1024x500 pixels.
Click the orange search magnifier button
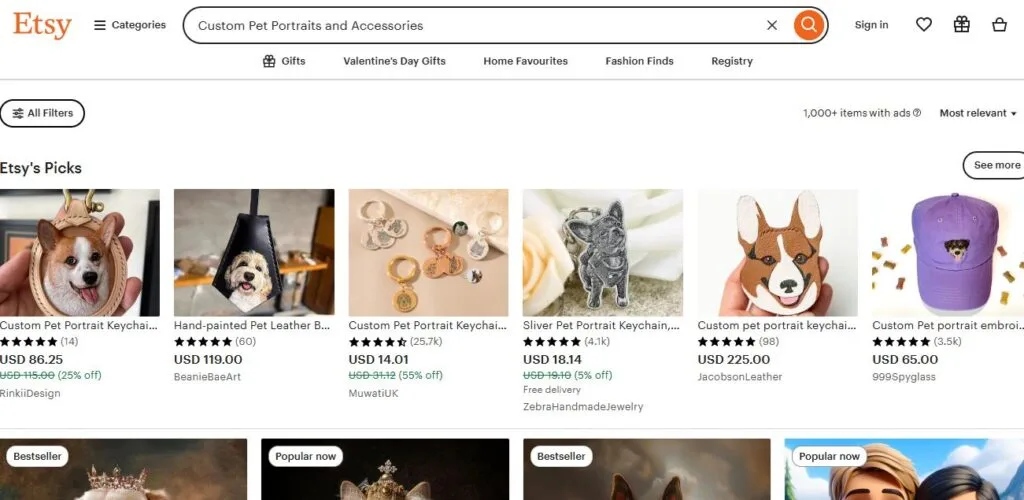[808, 25]
